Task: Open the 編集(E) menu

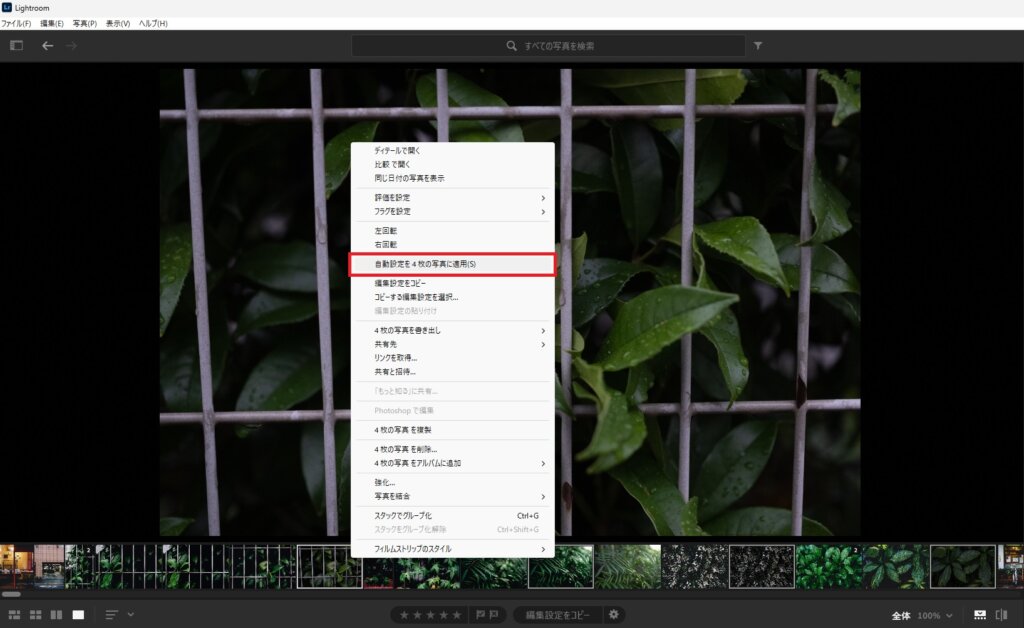Action: (x=52, y=24)
